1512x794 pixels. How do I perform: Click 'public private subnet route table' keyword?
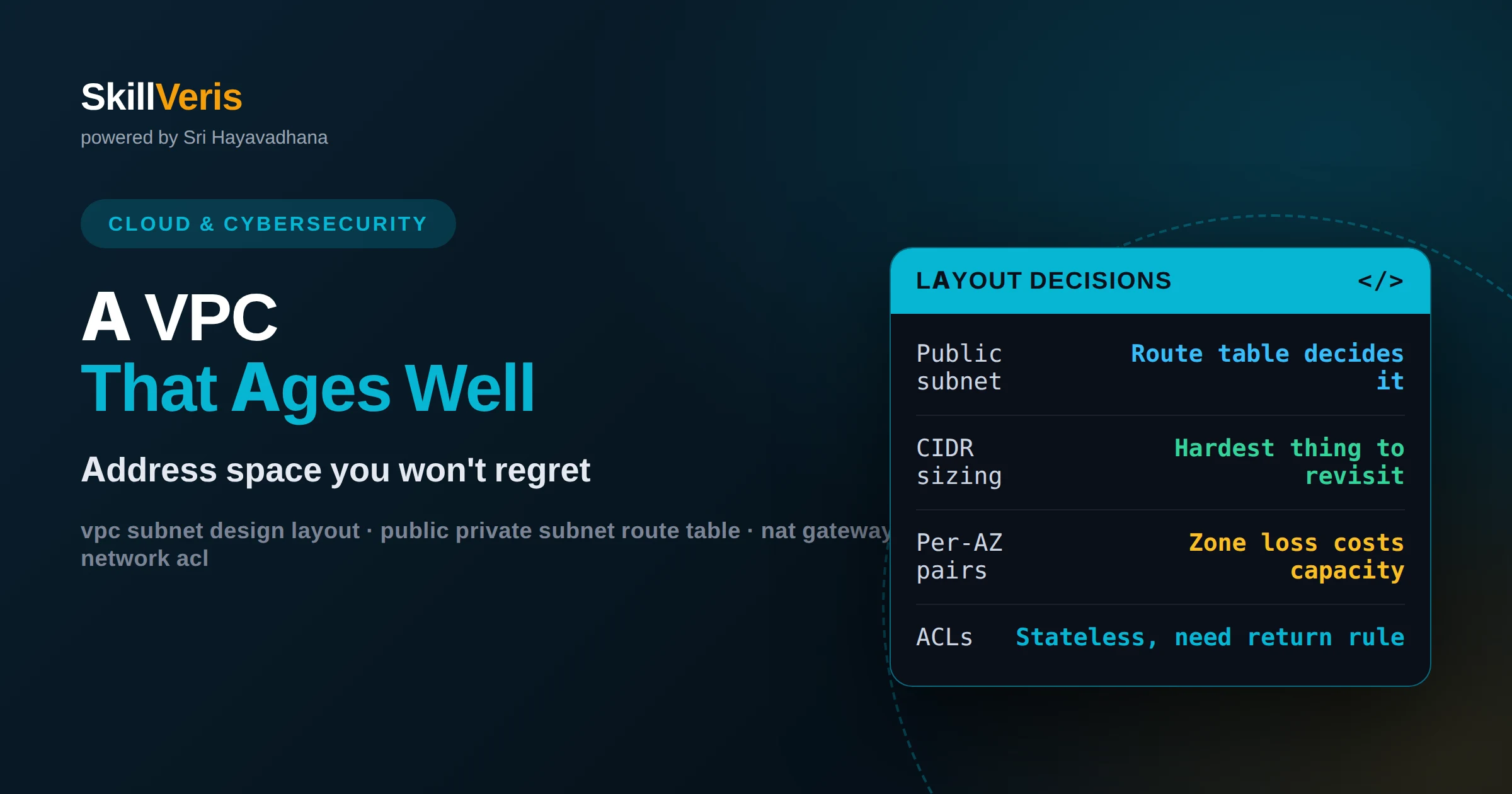pyautogui.click(x=560, y=531)
